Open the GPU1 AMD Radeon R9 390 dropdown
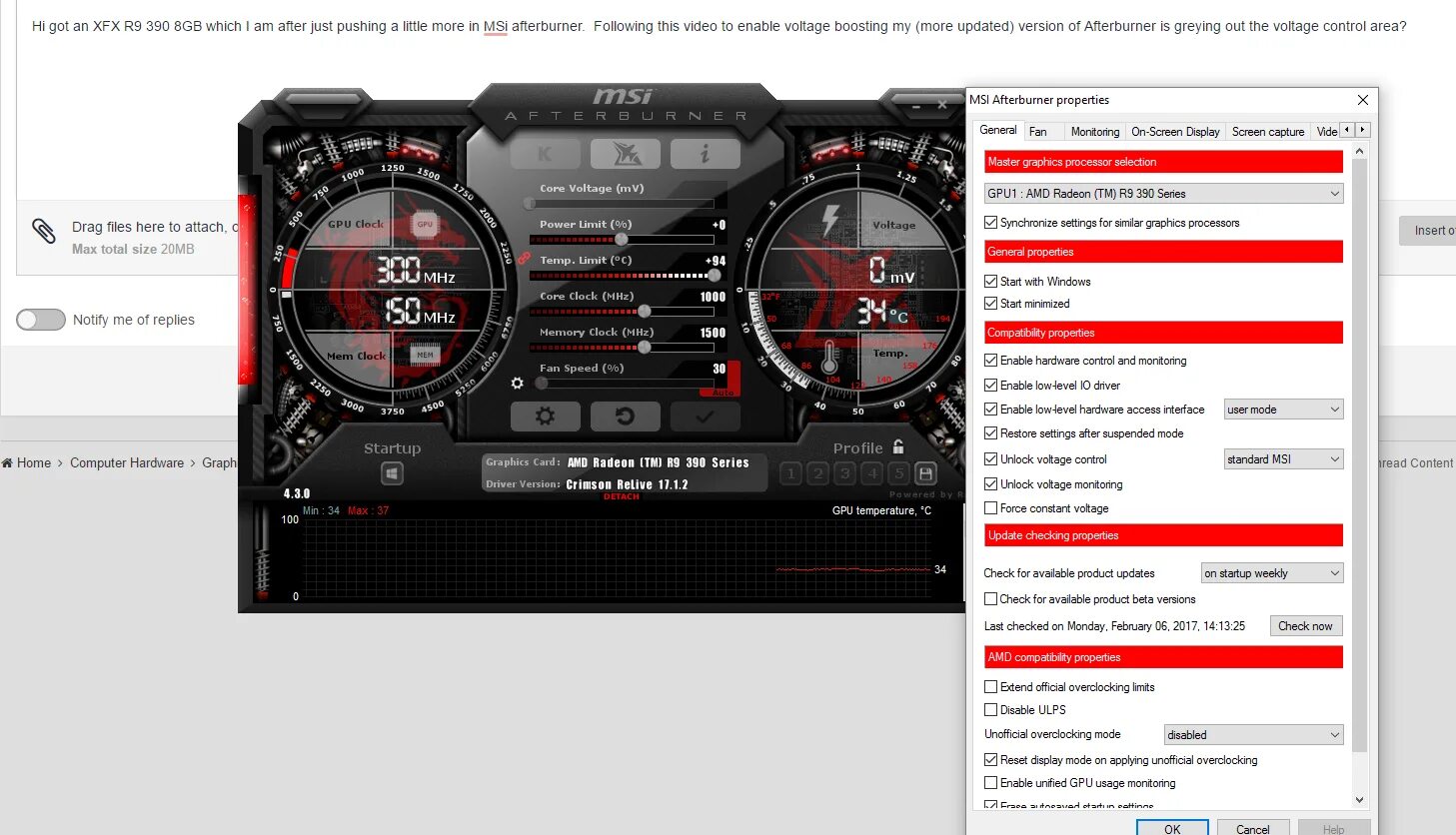Screen dimensions: 1456x835 (x=1163, y=194)
